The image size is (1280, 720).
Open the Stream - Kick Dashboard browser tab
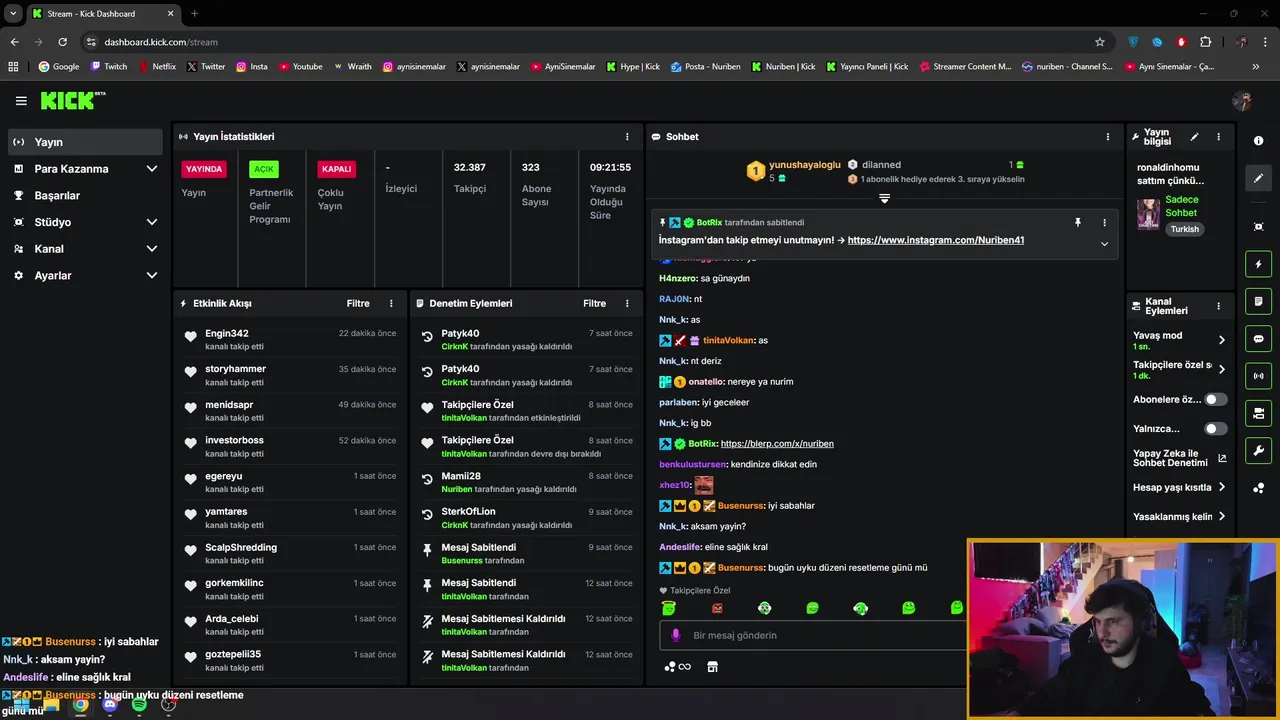click(102, 14)
